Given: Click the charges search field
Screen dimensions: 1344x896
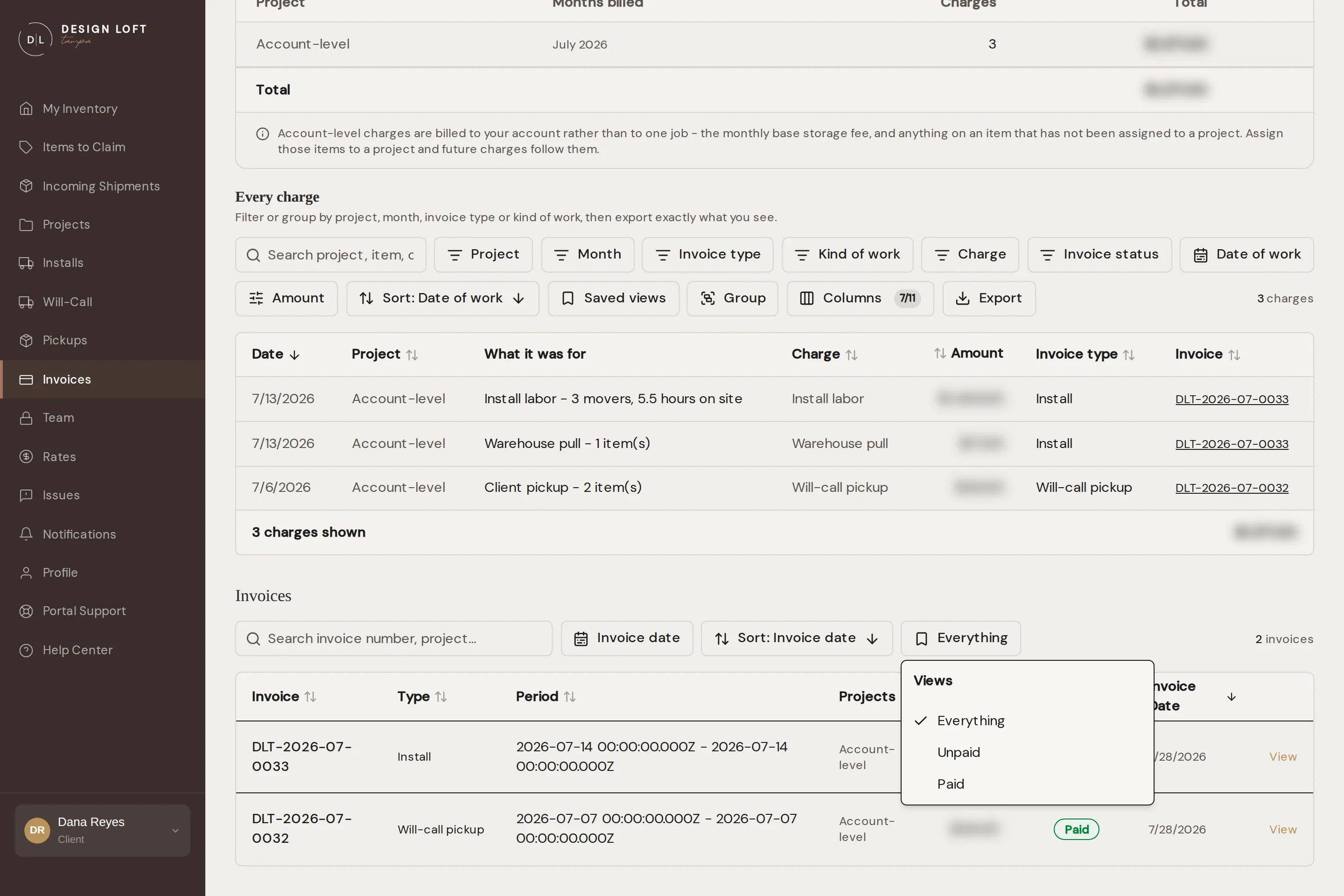Looking at the screenshot, I should [x=331, y=255].
